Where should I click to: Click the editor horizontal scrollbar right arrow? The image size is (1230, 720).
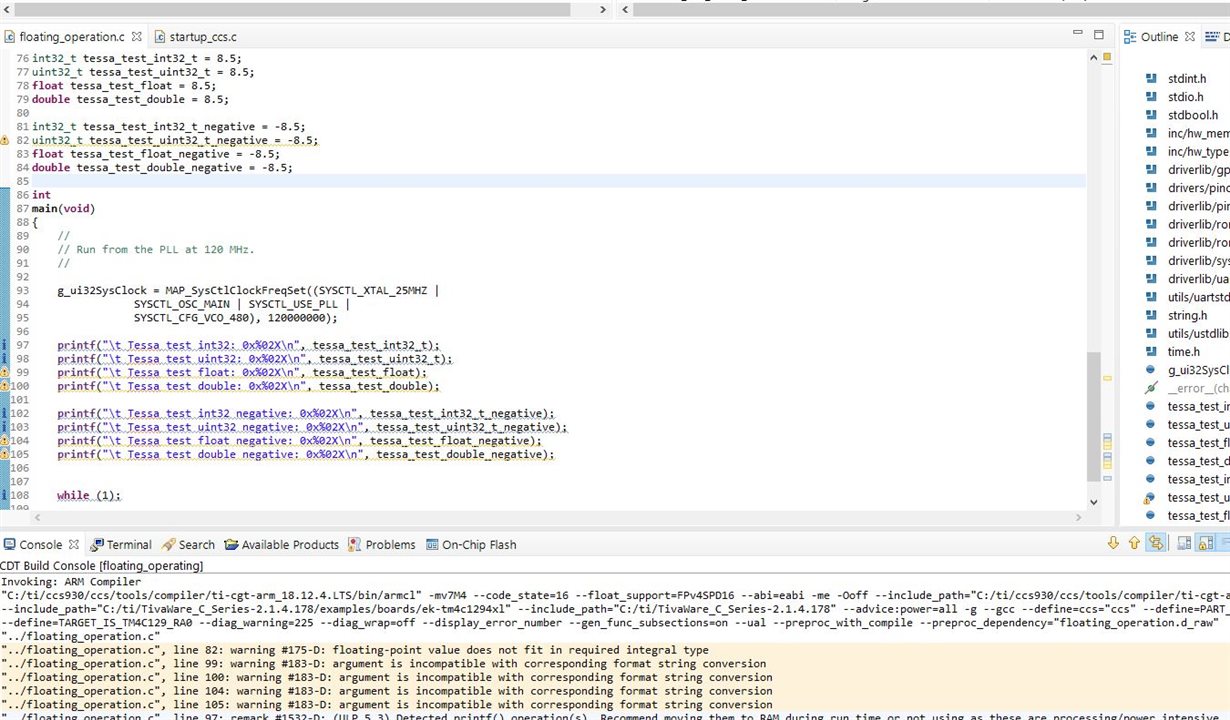click(1078, 517)
